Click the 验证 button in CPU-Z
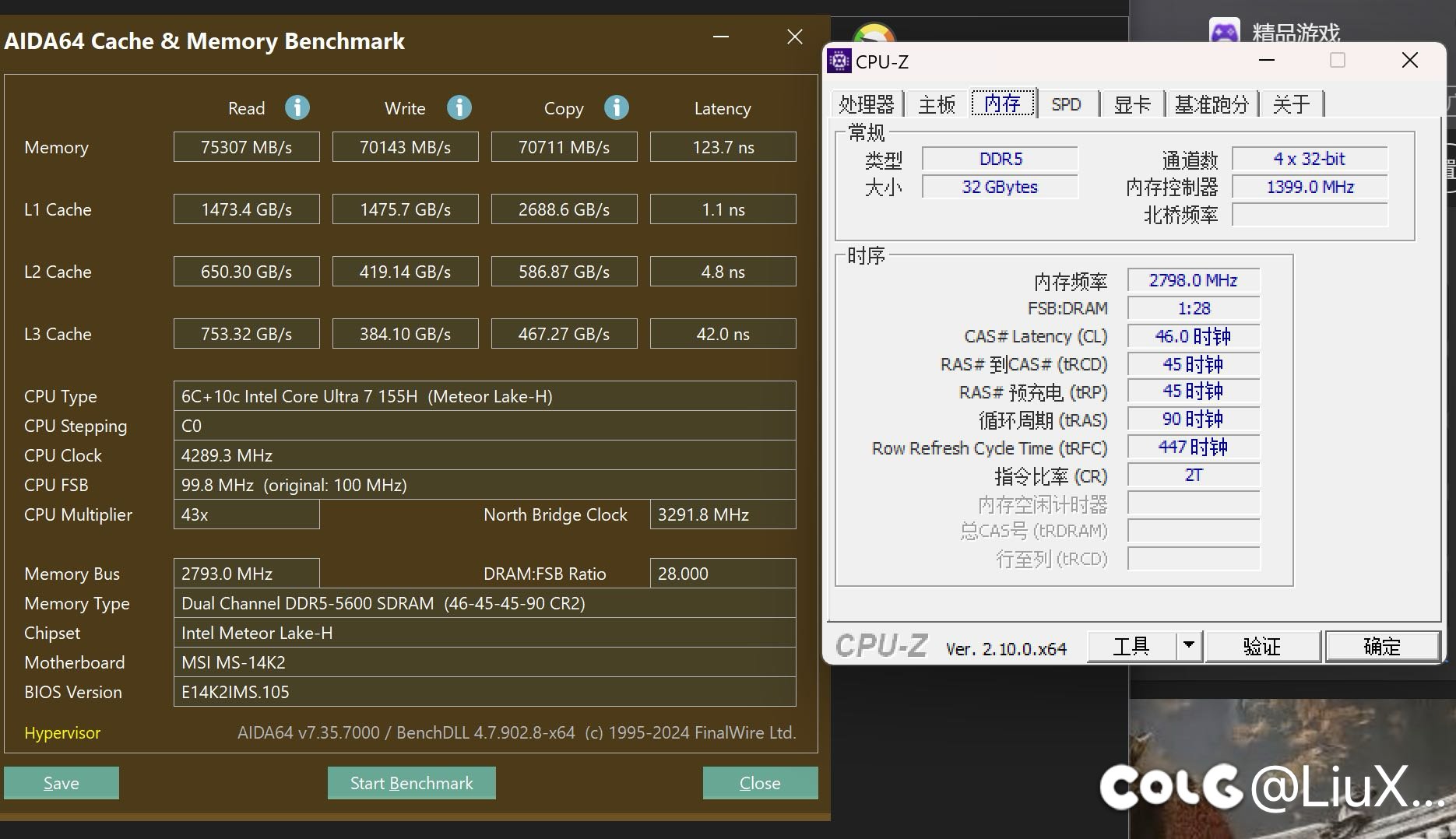The width and height of the screenshot is (1456, 839). tap(1262, 646)
